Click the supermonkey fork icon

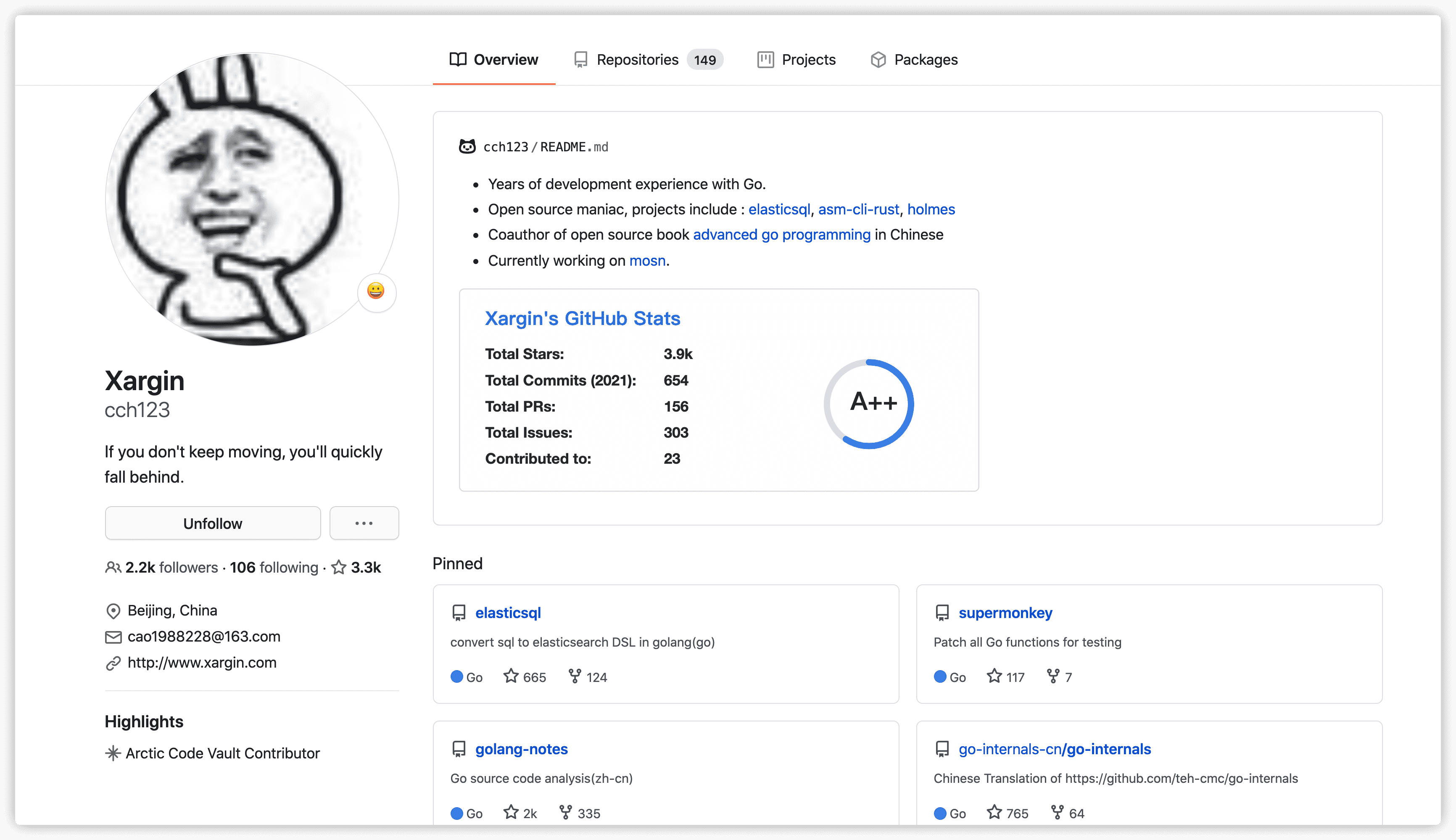(1053, 676)
